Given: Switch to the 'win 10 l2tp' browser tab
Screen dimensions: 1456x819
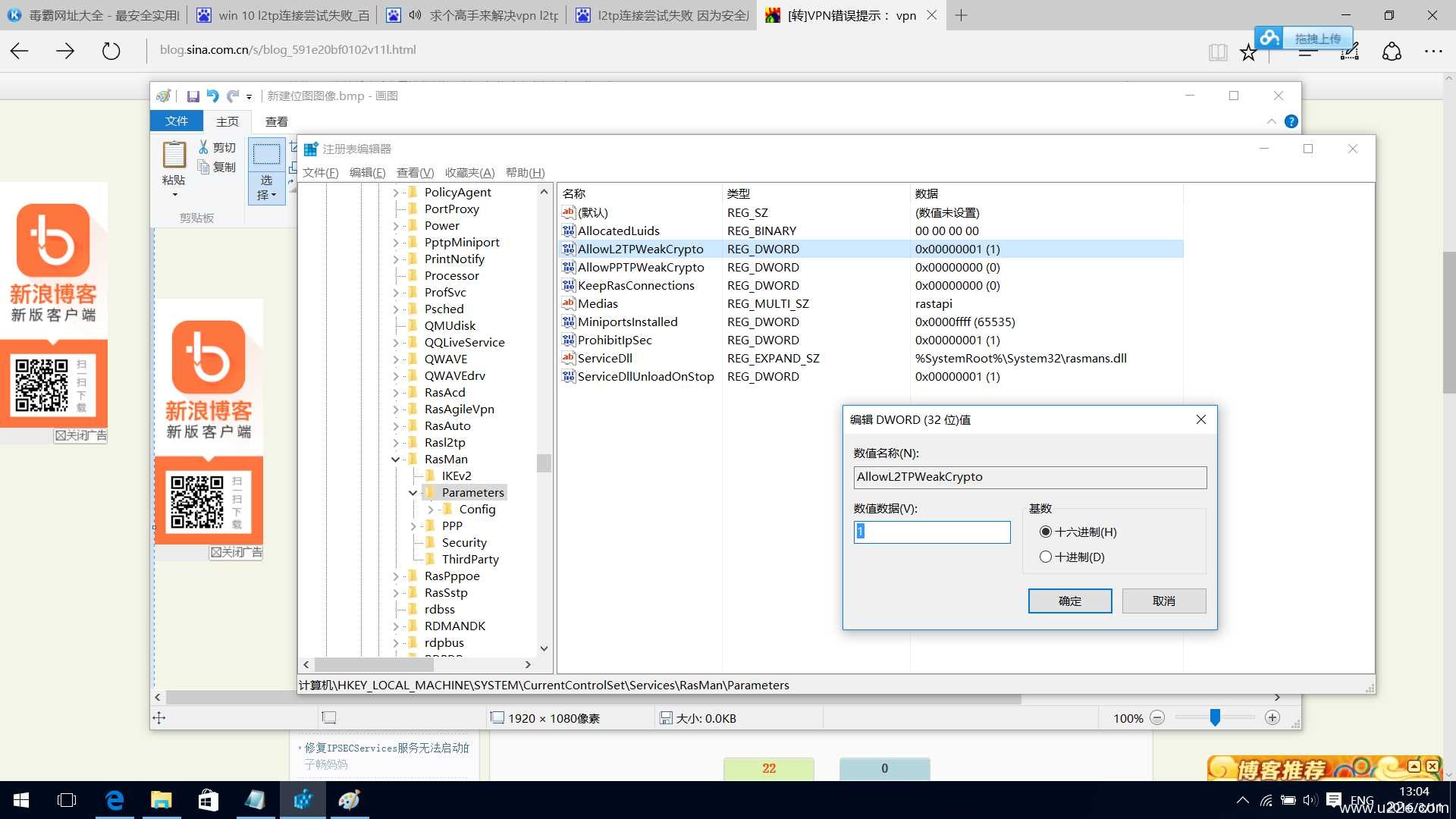Looking at the screenshot, I should point(284,15).
